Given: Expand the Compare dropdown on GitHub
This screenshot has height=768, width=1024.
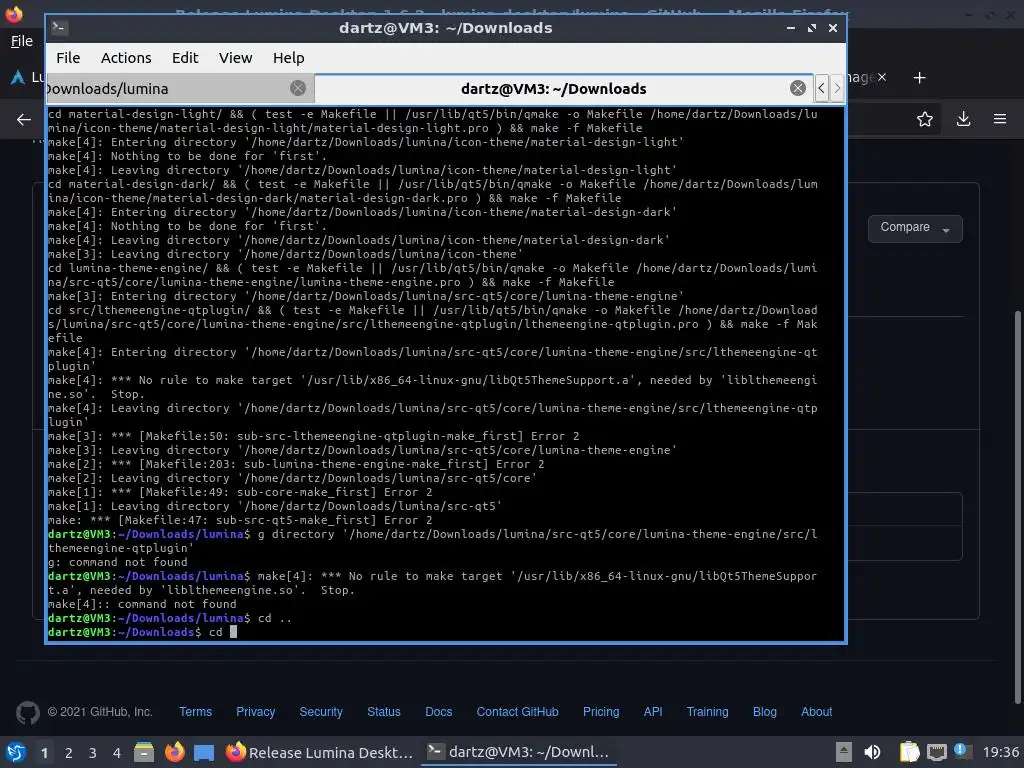Looking at the screenshot, I should pos(915,229).
